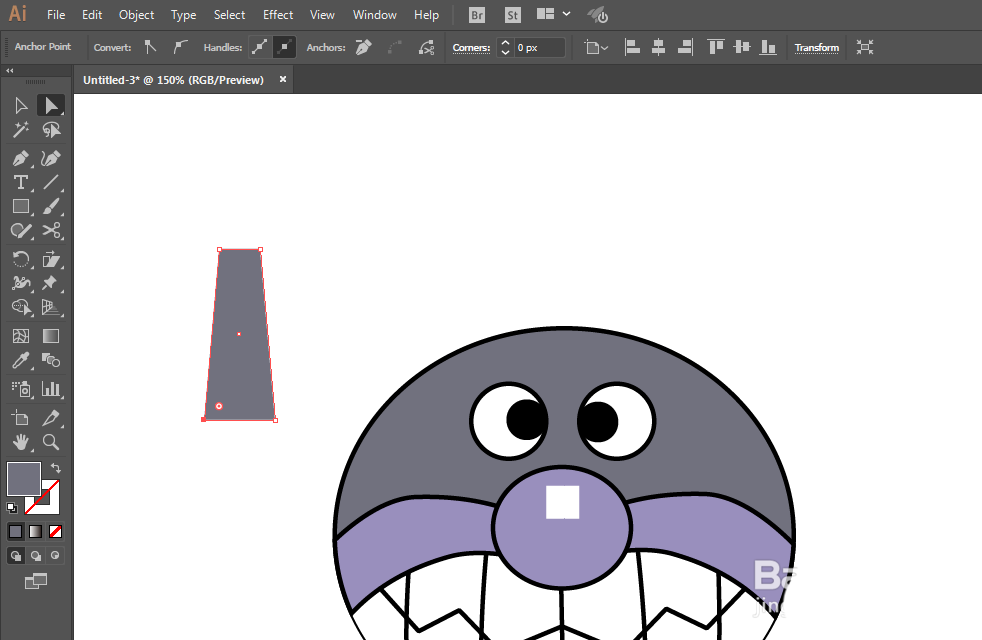Increase Corners value with stepper

click(x=505, y=43)
